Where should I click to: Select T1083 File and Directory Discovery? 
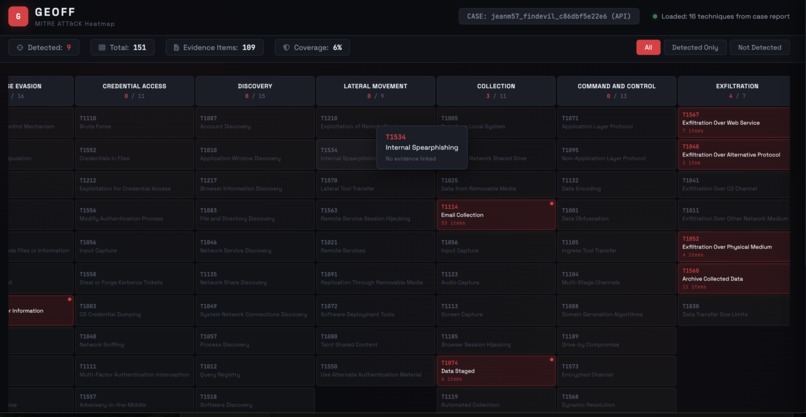coord(255,214)
